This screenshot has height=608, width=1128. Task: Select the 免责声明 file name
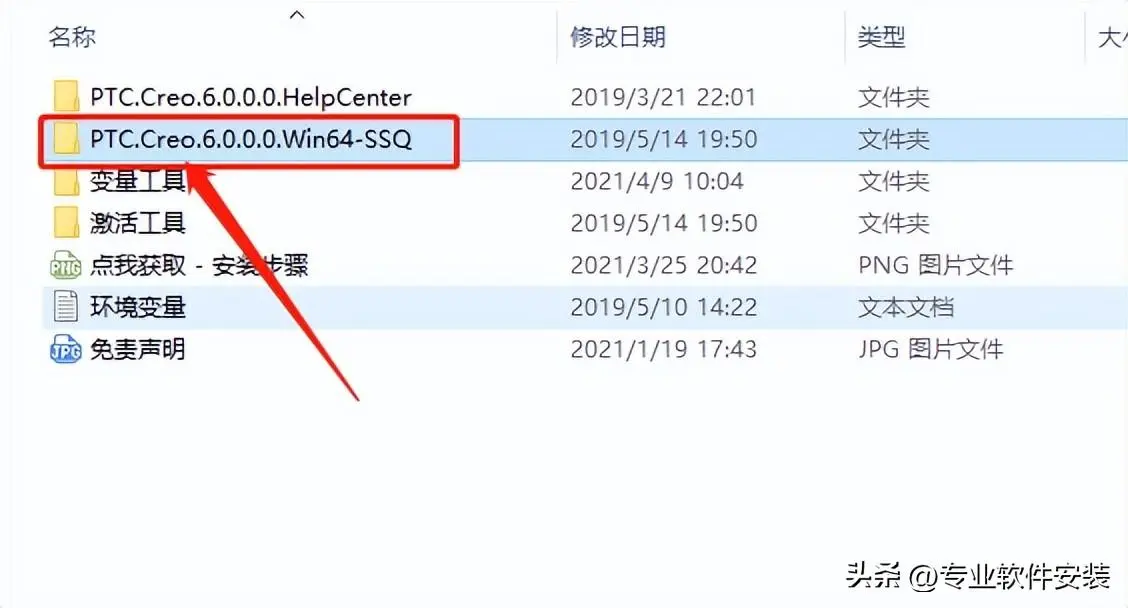click(x=138, y=349)
